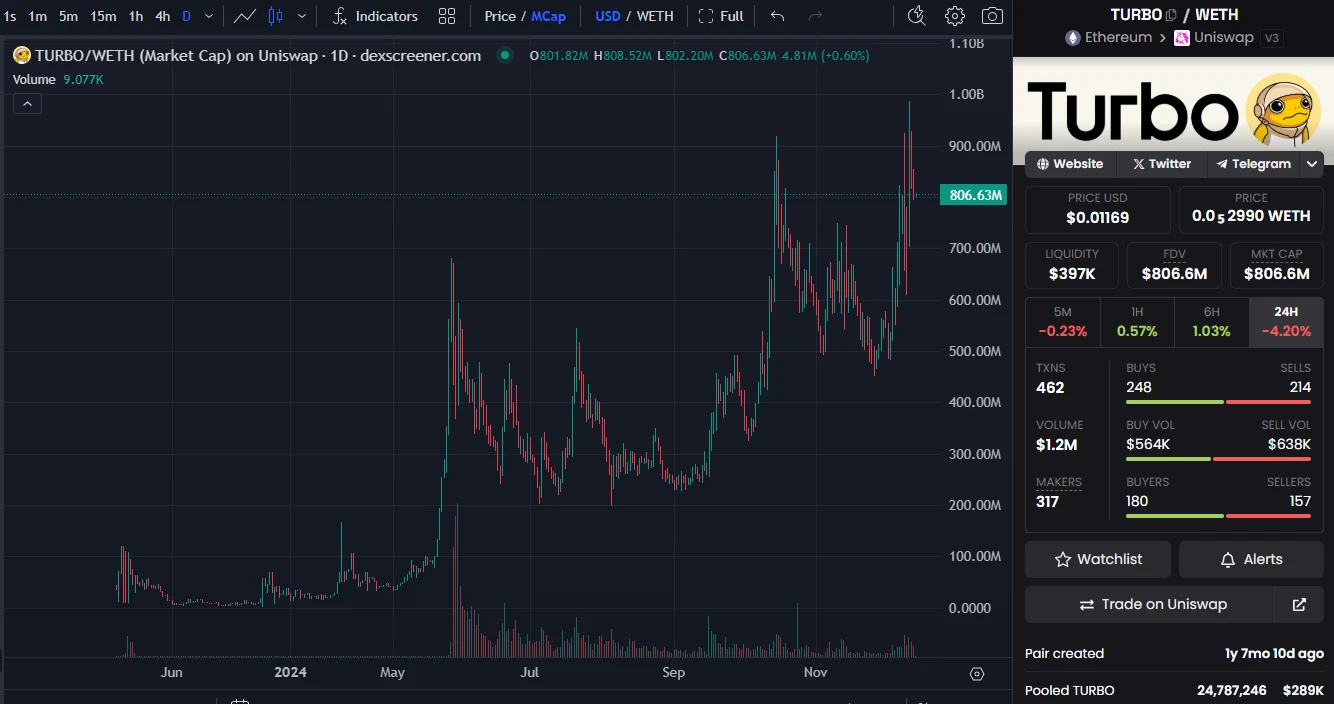Image resolution: width=1334 pixels, height=704 pixels.
Task: Select the line chart style icon
Action: [244, 16]
